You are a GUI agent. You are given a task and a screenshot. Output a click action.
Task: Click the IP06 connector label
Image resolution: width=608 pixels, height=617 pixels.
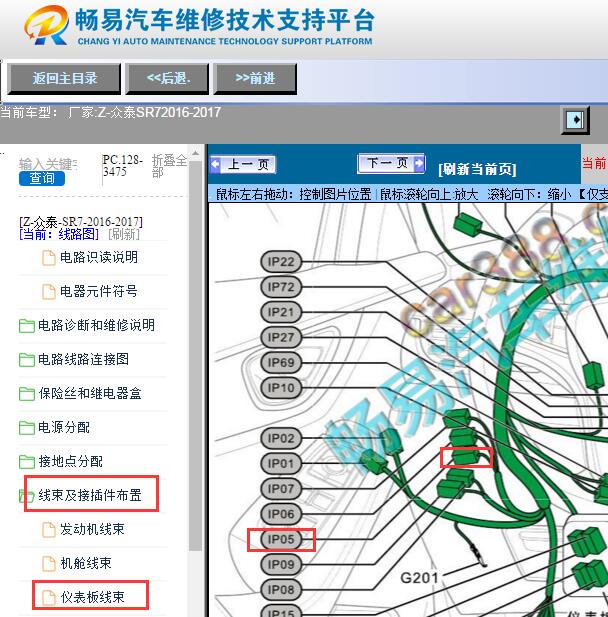[x=281, y=514]
